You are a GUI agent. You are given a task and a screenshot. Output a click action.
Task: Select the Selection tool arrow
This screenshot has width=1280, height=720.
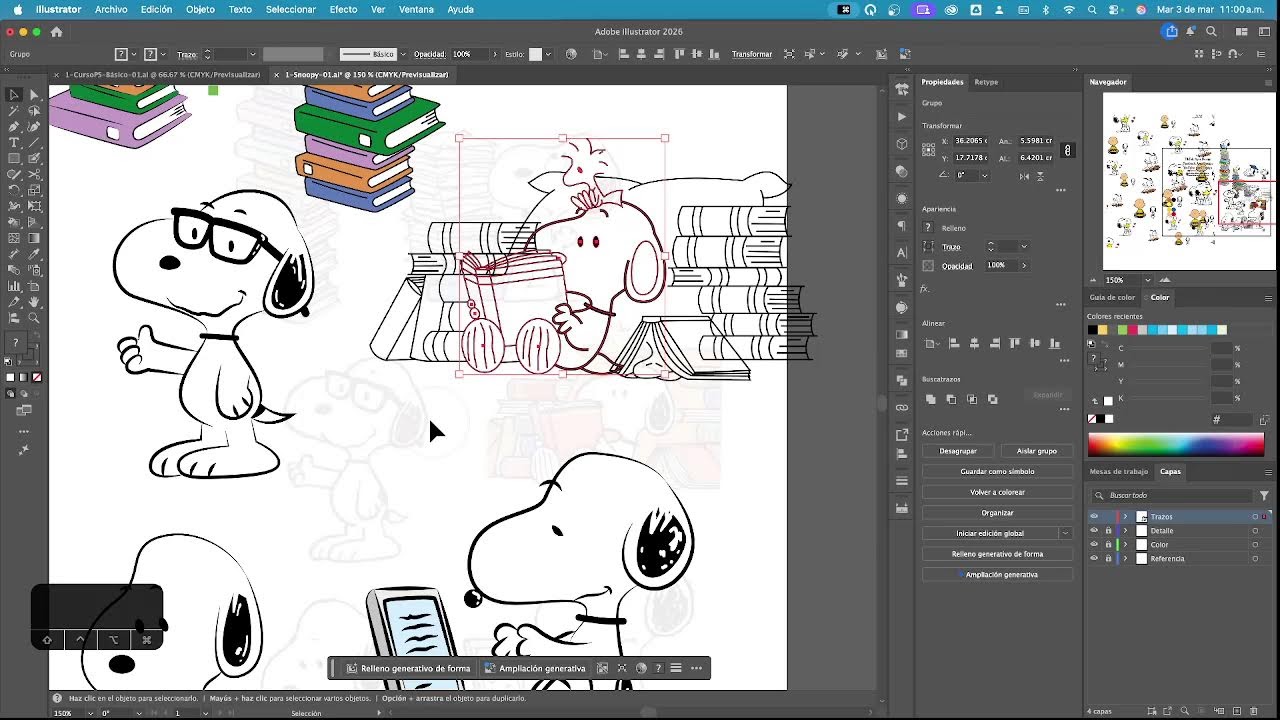[14, 95]
